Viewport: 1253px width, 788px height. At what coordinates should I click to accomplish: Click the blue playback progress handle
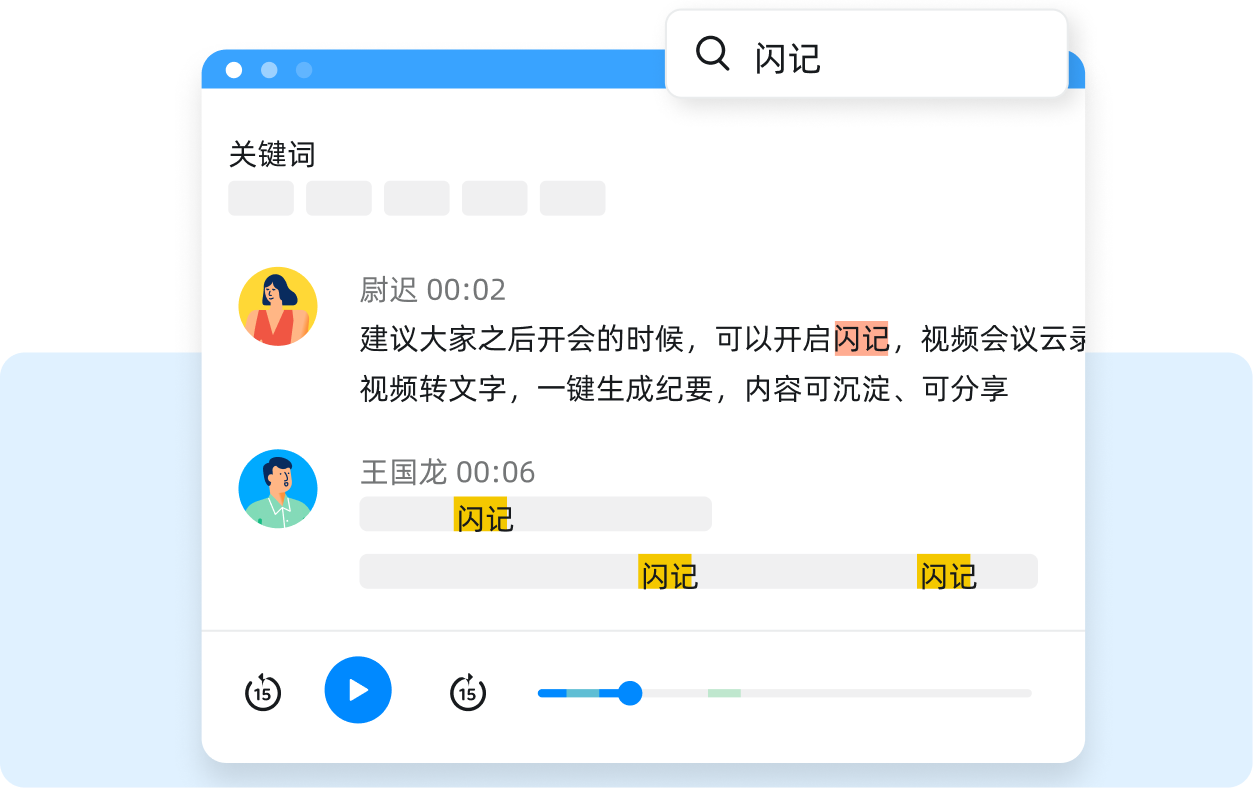629,693
